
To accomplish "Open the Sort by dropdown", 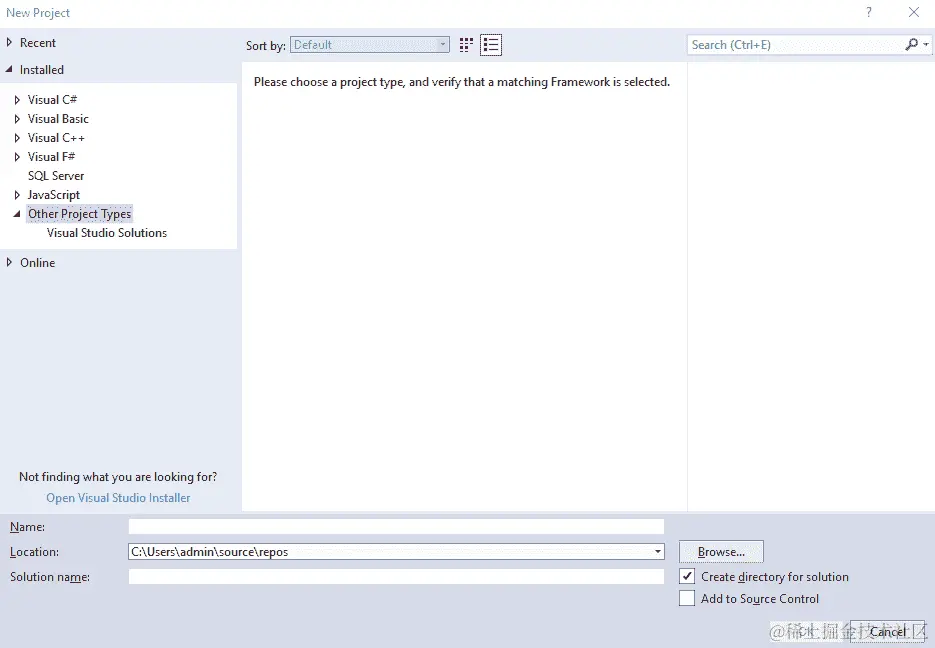I will click(x=370, y=45).
